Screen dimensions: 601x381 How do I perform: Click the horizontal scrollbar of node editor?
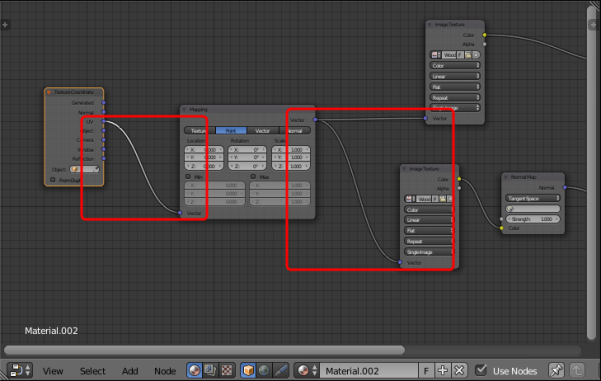(204, 350)
